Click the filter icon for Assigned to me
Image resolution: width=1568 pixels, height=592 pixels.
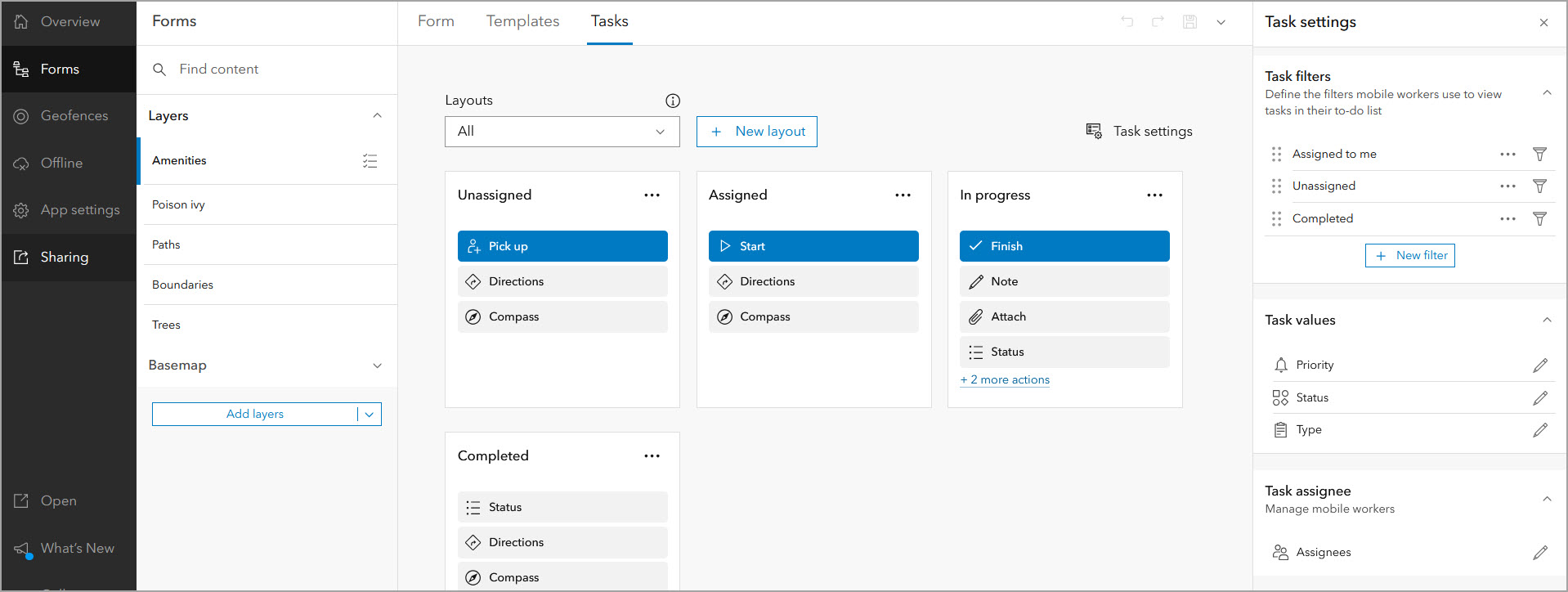(x=1539, y=154)
